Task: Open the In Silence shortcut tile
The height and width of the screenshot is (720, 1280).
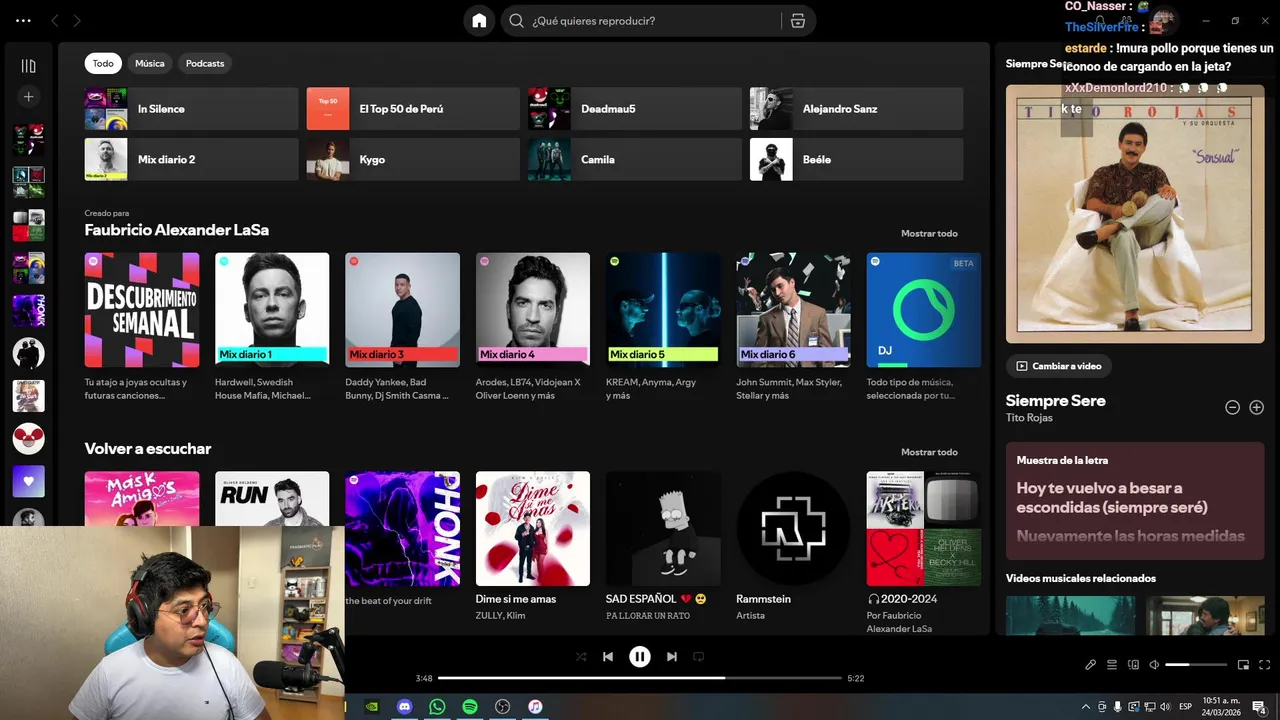Action: (x=191, y=109)
